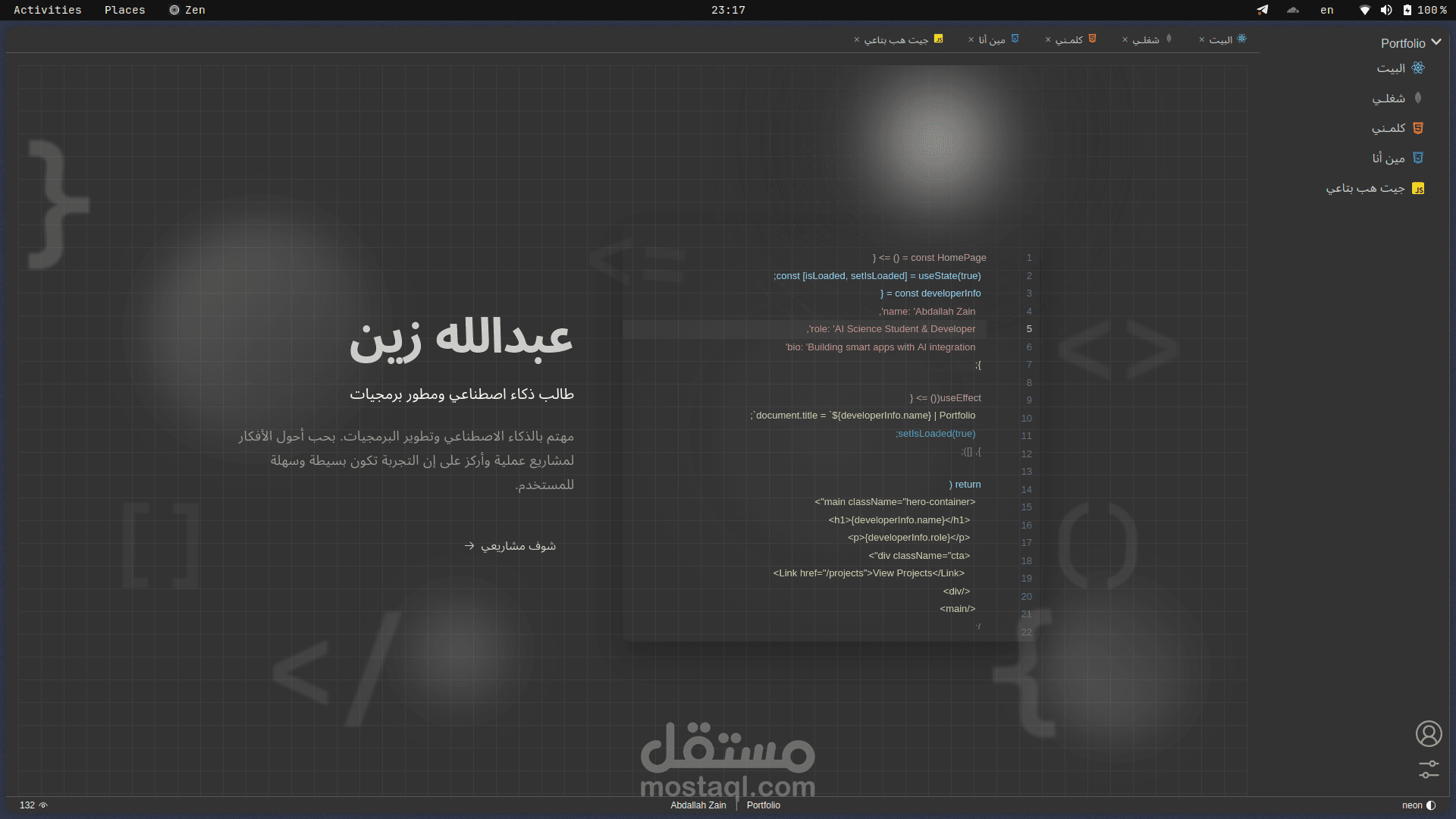This screenshot has height=819, width=1456.
Task: Click the HTML5 icon beside كلمني in sidebar
Action: click(1418, 128)
